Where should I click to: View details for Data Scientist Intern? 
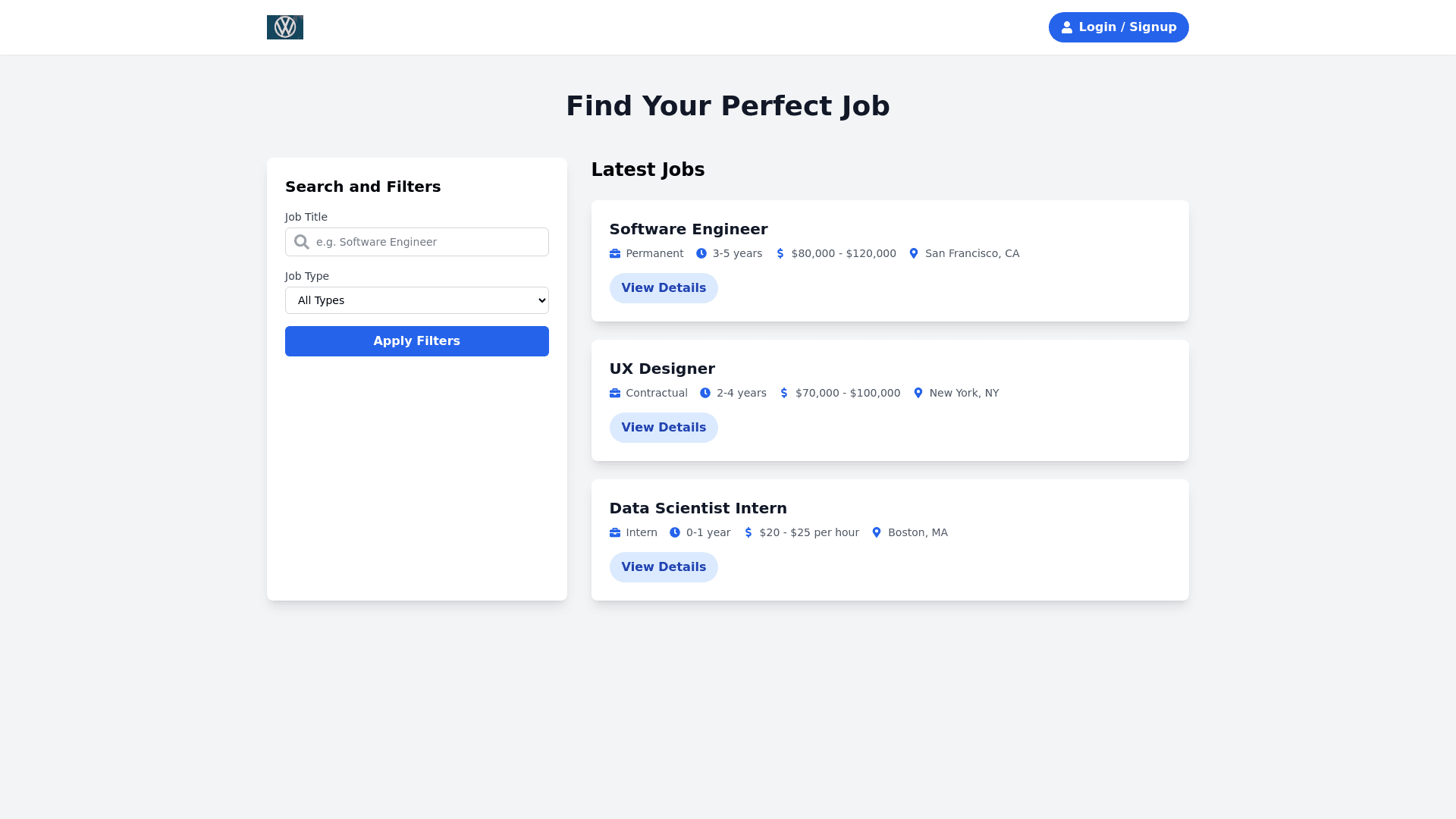pos(664,567)
